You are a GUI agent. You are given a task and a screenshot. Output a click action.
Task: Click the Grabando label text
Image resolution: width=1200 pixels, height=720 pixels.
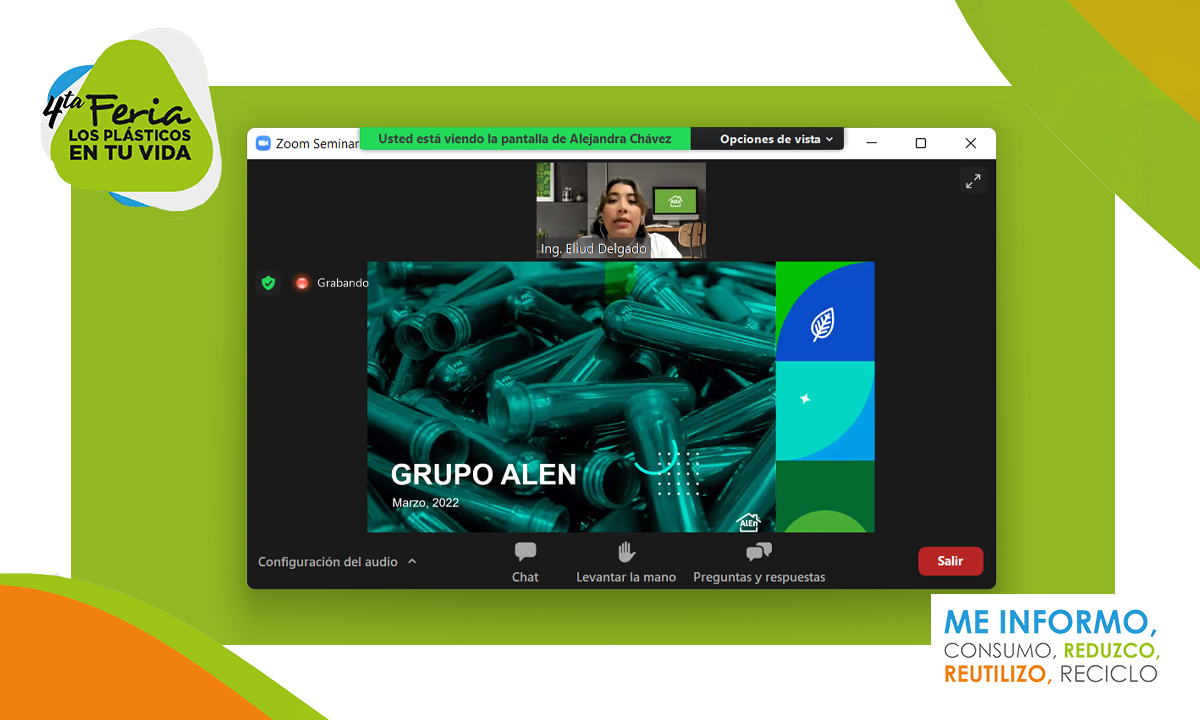(x=342, y=283)
